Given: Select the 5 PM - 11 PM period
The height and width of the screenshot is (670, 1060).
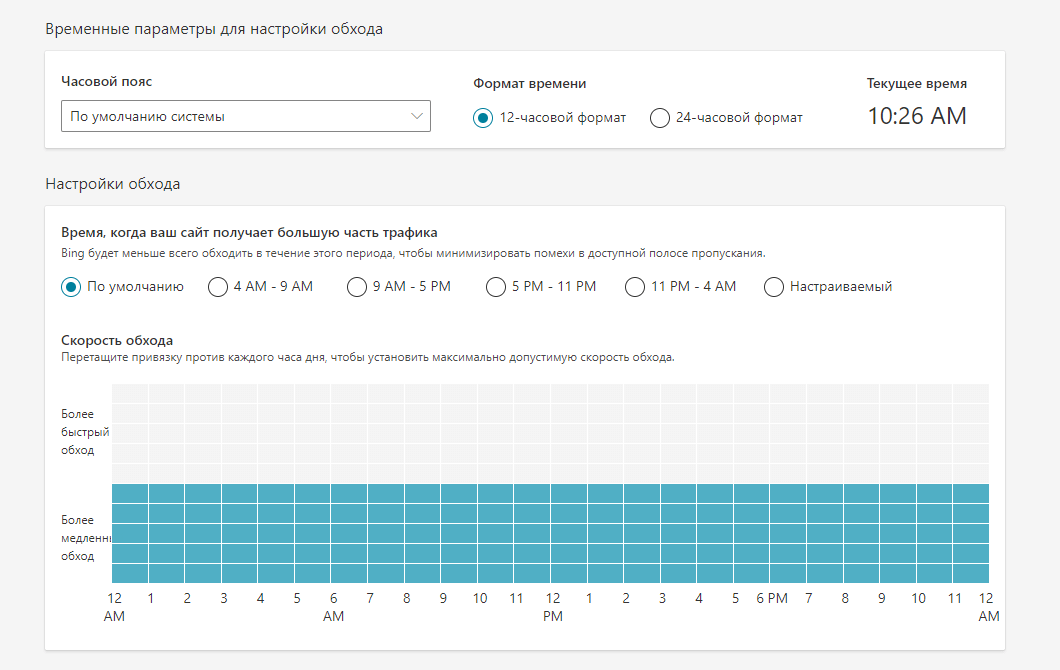Looking at the screenshot, I should click(x=496, y=287).
